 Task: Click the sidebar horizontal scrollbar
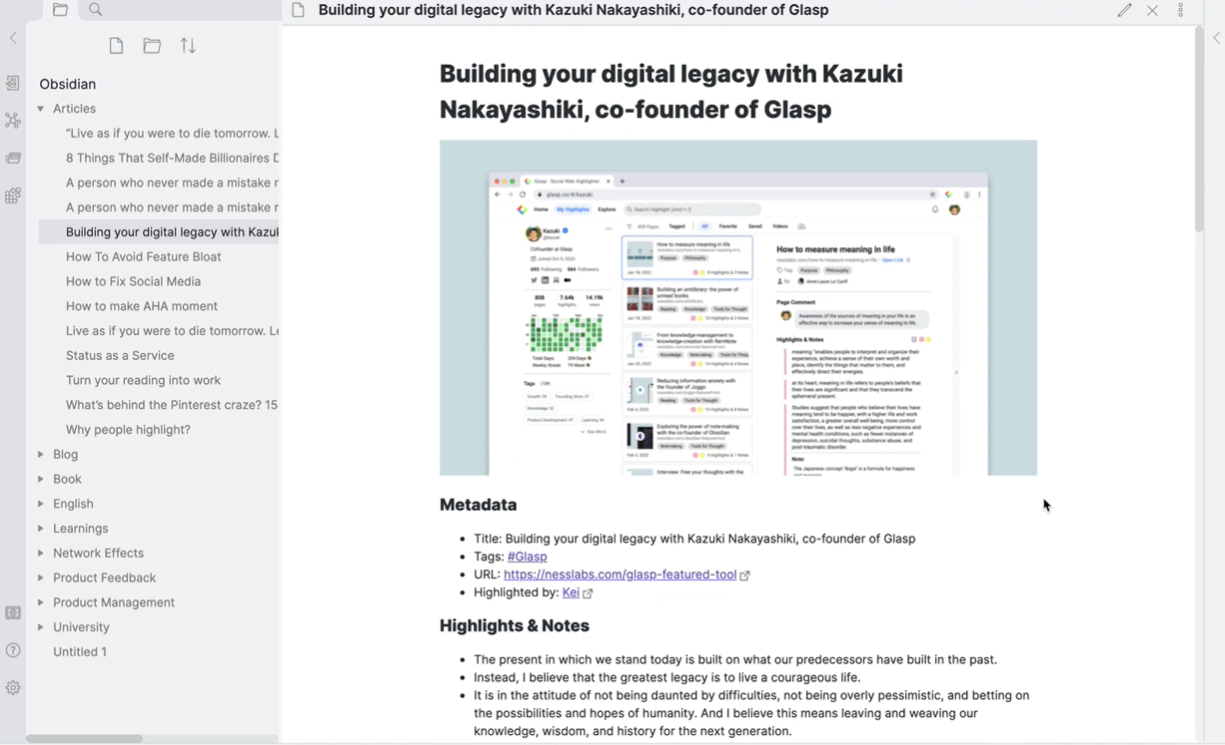(x=84, y=739)
